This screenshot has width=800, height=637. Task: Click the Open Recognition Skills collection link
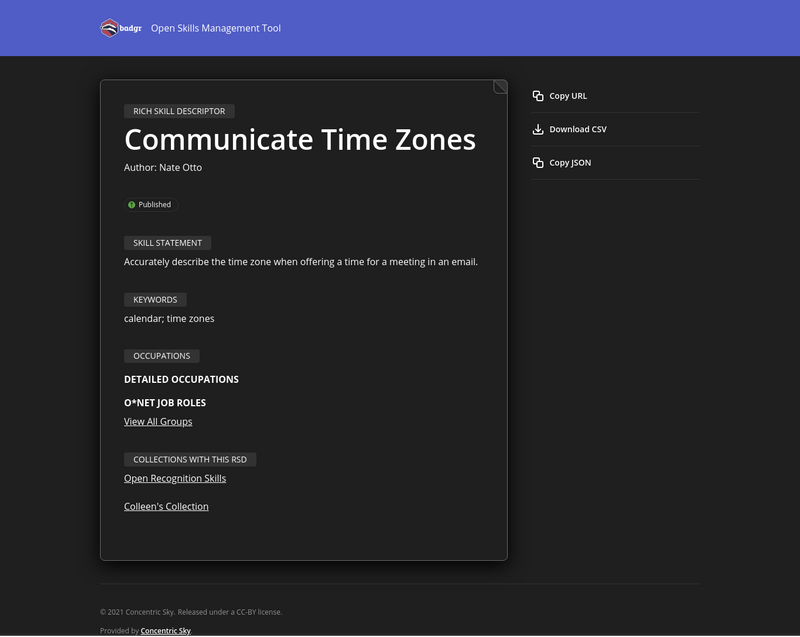[x=174, y=478]
